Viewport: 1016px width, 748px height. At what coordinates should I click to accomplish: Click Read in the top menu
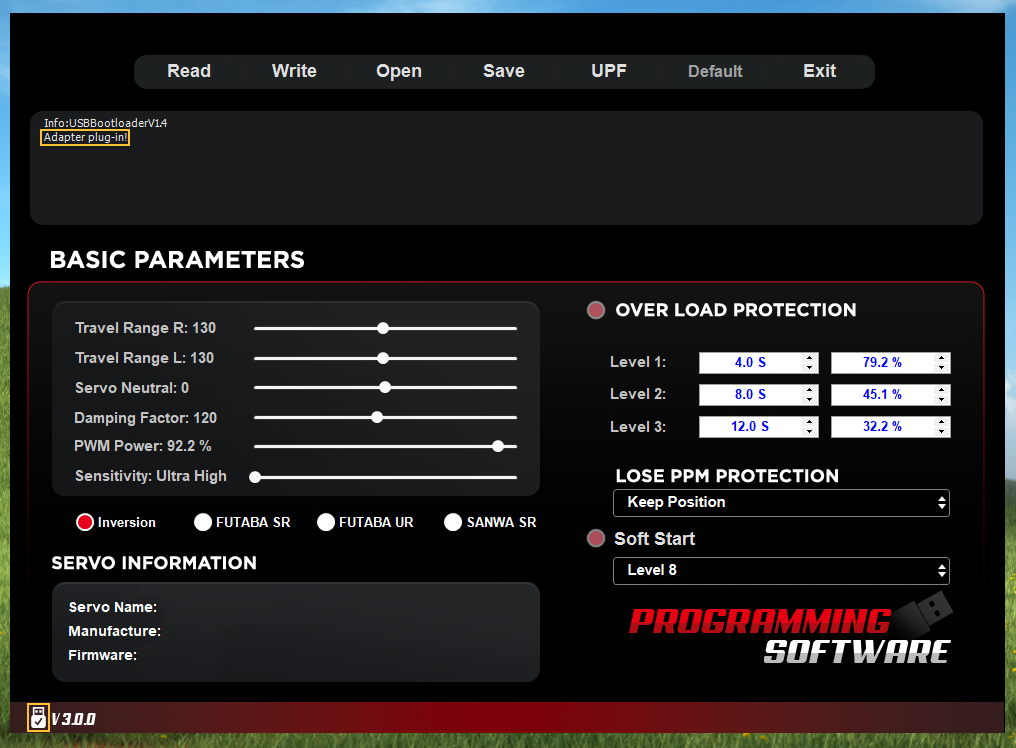(189, 71)
